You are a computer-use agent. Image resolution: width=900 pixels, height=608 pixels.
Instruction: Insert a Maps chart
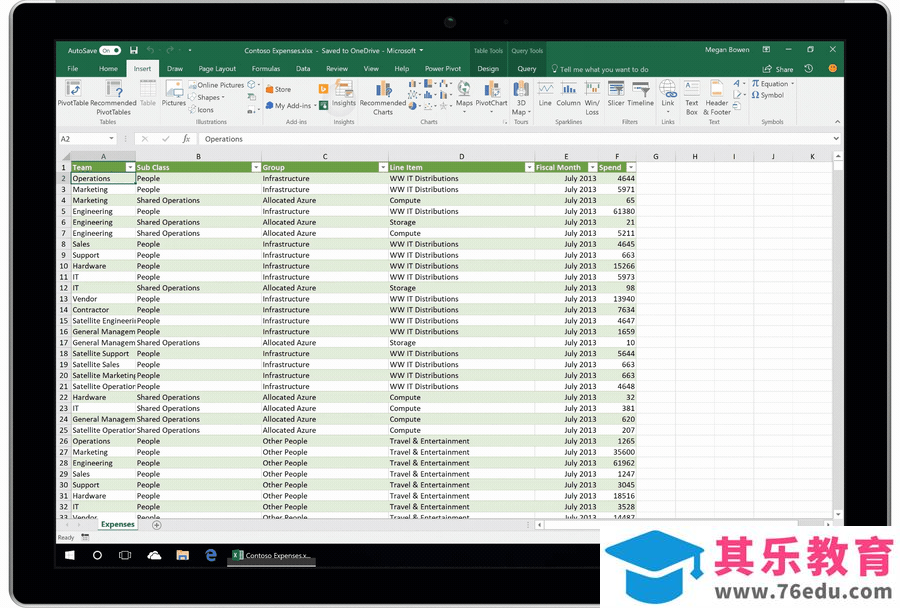[464, 94]
